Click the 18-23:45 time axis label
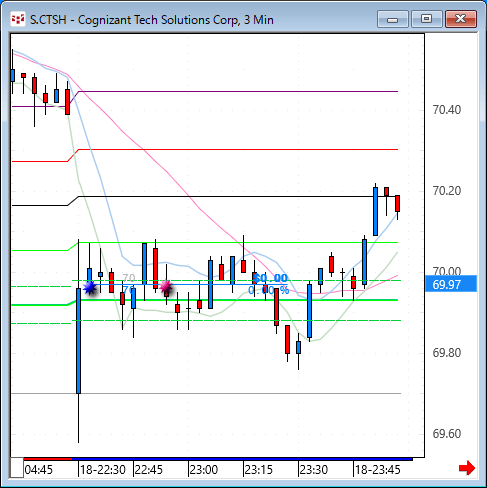Viewport: 487px width, 488px height. [x=377, y=470]
